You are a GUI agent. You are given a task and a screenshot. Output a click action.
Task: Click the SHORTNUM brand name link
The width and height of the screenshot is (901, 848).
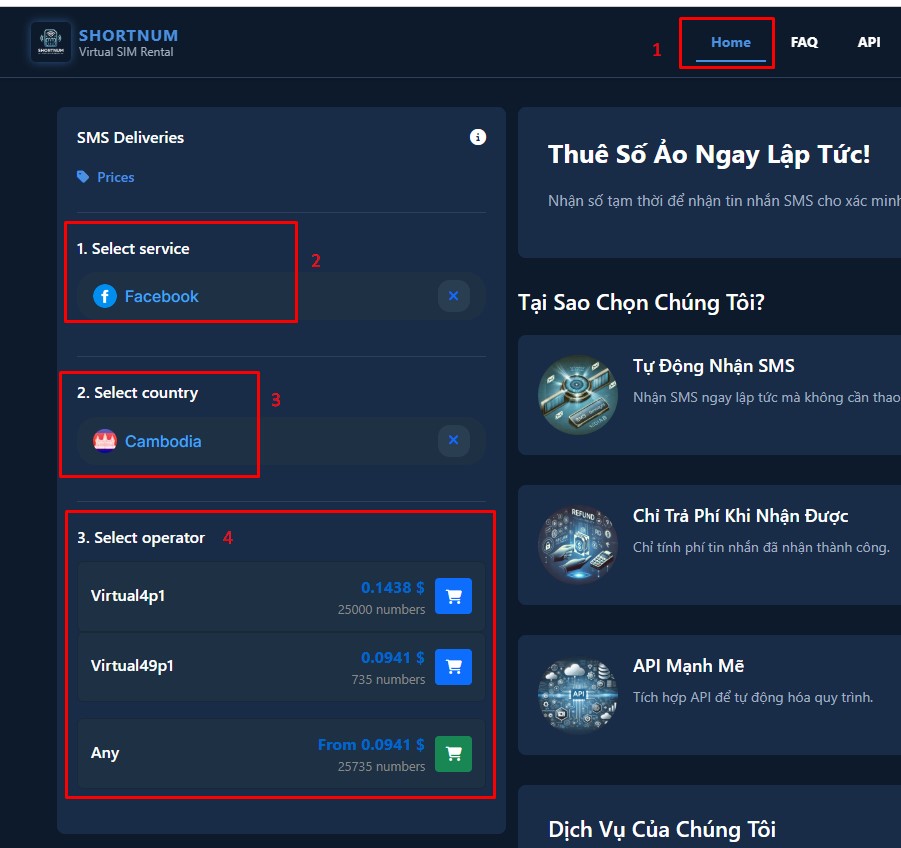point(128,36)
